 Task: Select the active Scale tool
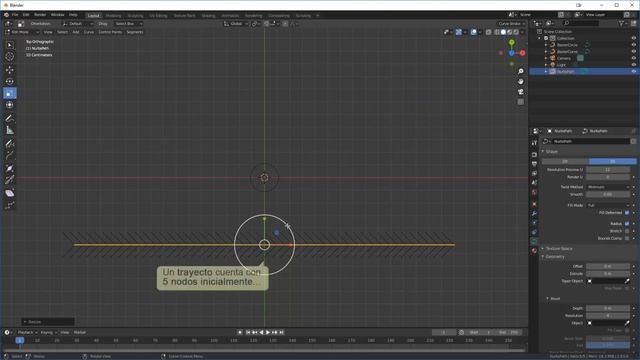click(10, 93)
